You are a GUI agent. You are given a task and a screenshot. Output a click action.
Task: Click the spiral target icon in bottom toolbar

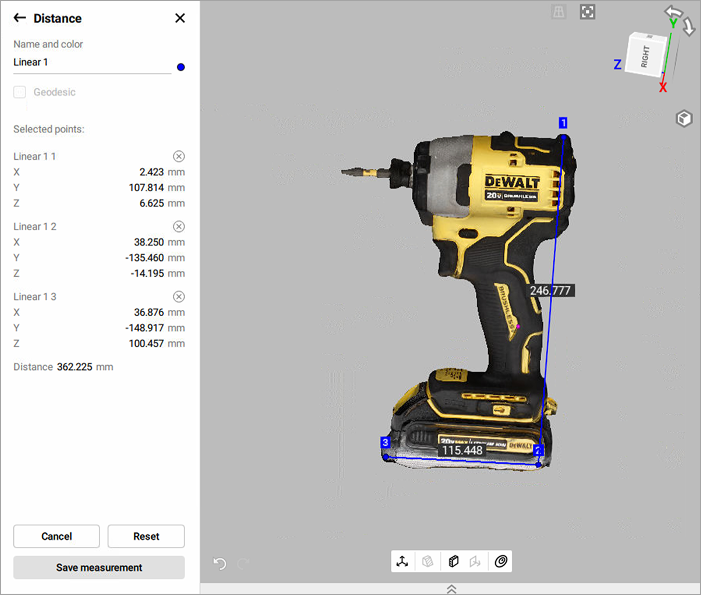tap(502, 562)
